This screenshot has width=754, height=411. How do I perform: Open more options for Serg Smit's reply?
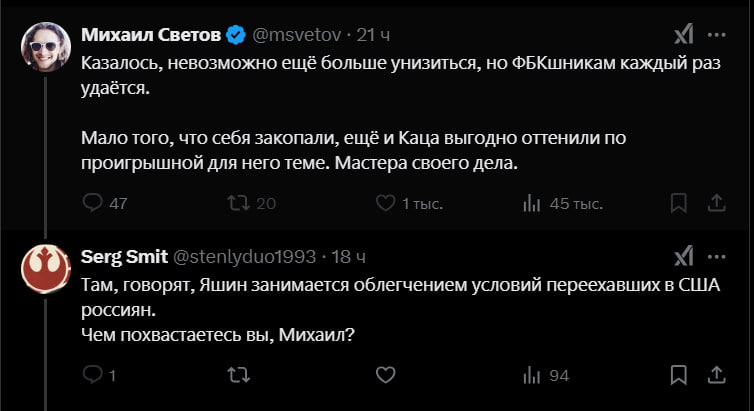(x=716, y=256)
